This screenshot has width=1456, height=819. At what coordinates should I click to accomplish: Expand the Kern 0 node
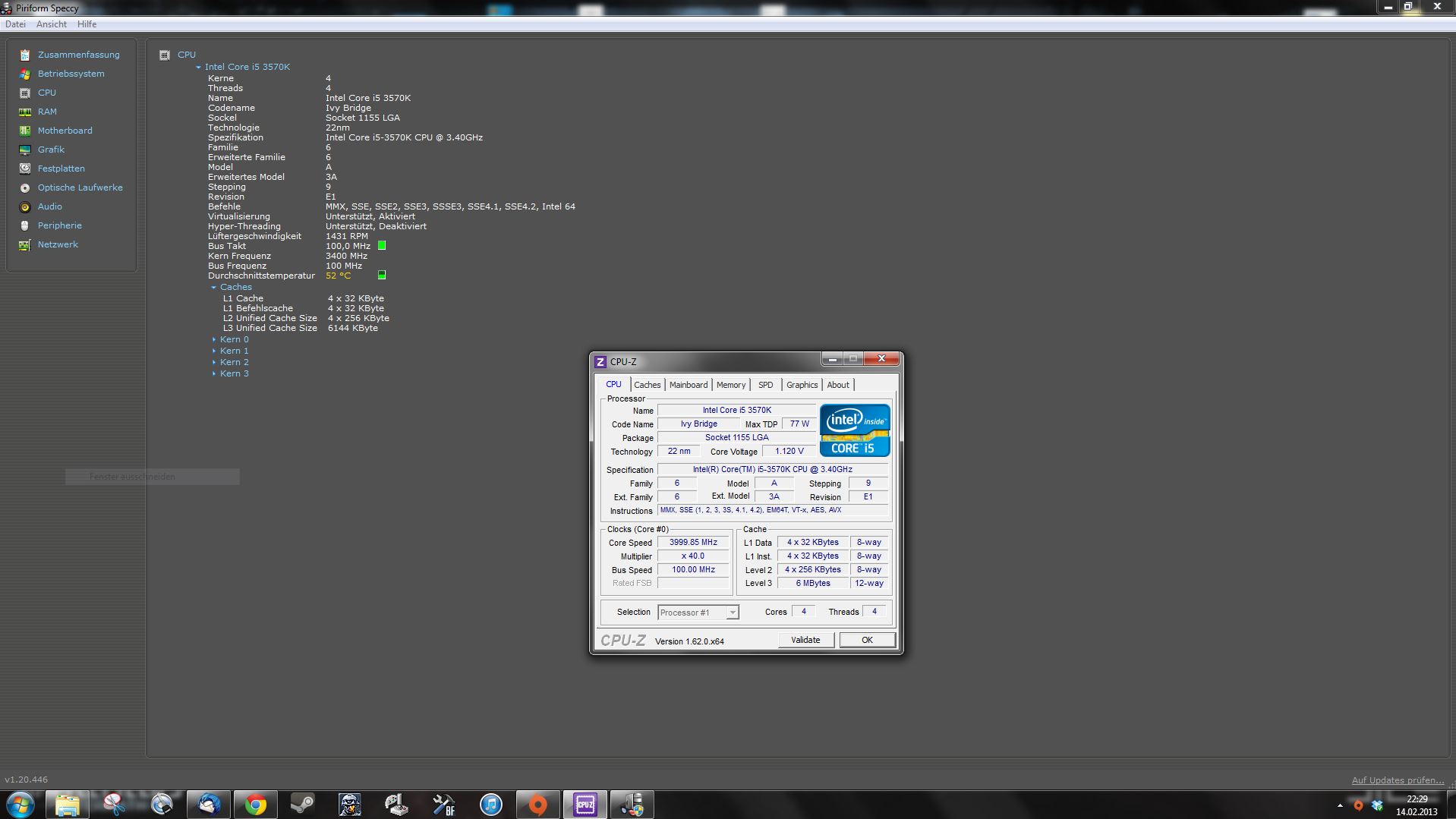[214, 340]
